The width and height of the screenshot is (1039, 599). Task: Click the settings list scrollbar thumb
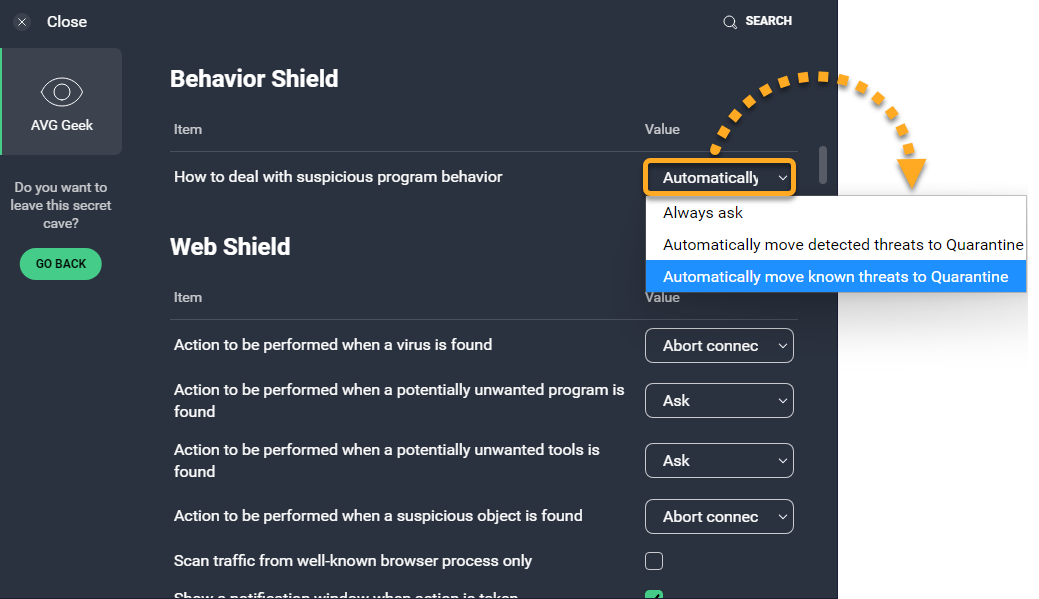click(823, 165)
